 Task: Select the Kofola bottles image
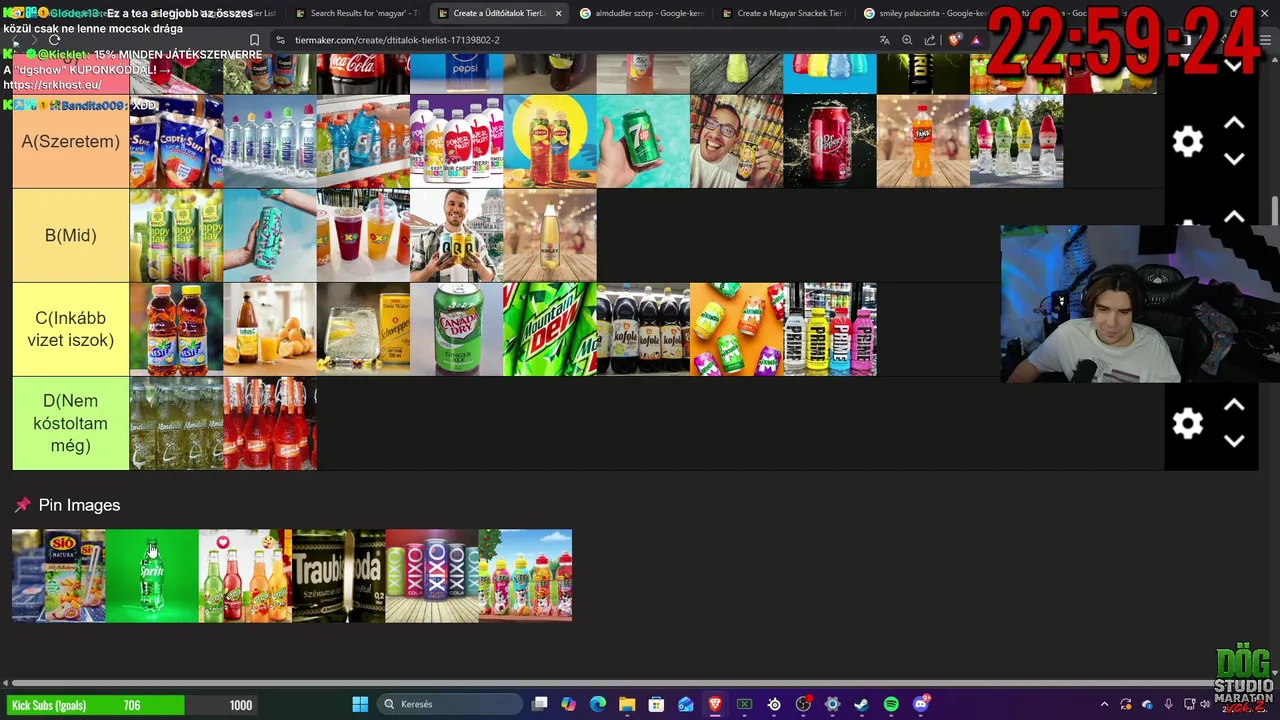pyautogui.click(x=643, y=330)
